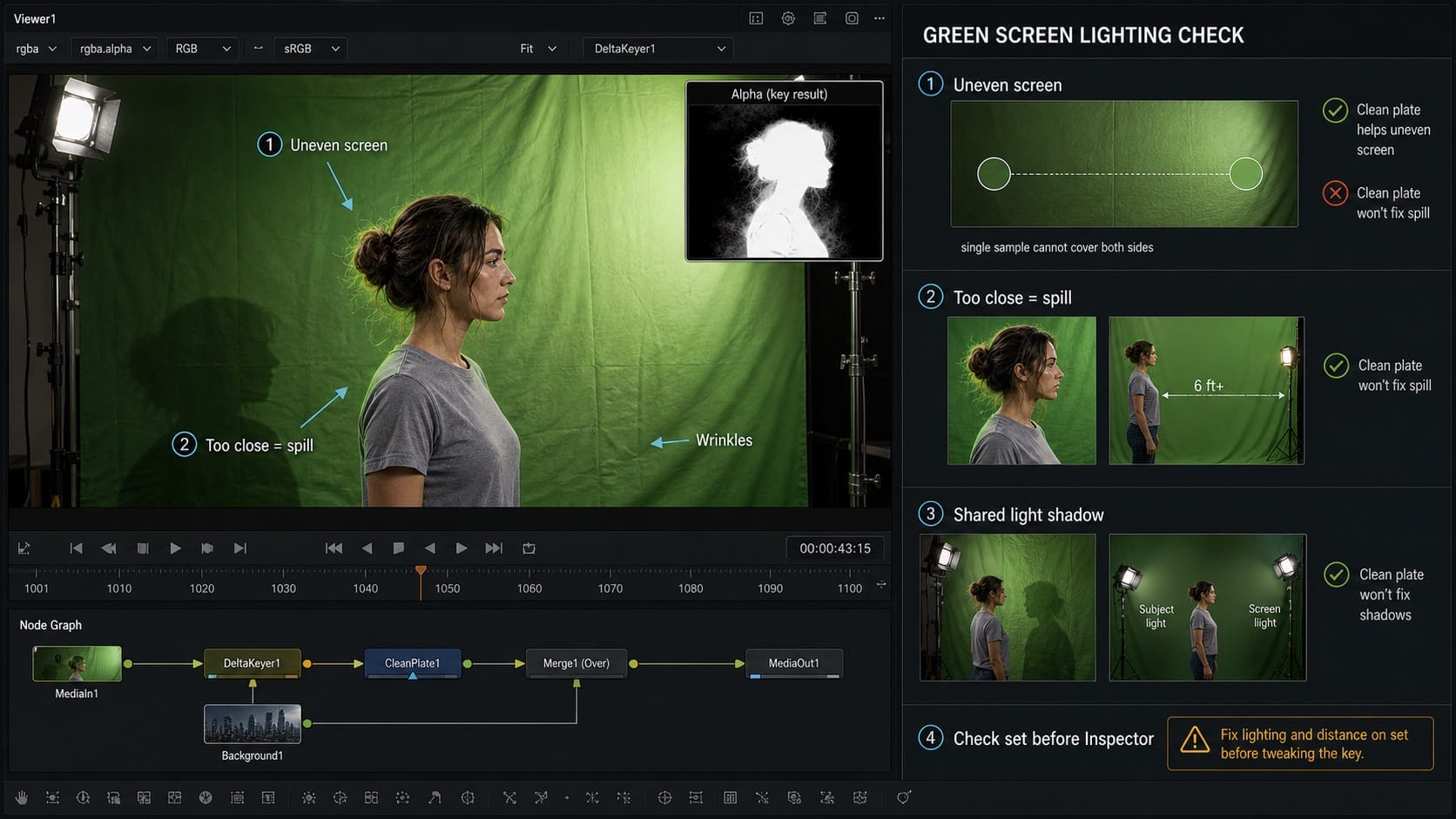Screen dimensions: 1456x819
Task: Click the Clean plate won't fix shadows text
Action: click(x=1392, y=594)
